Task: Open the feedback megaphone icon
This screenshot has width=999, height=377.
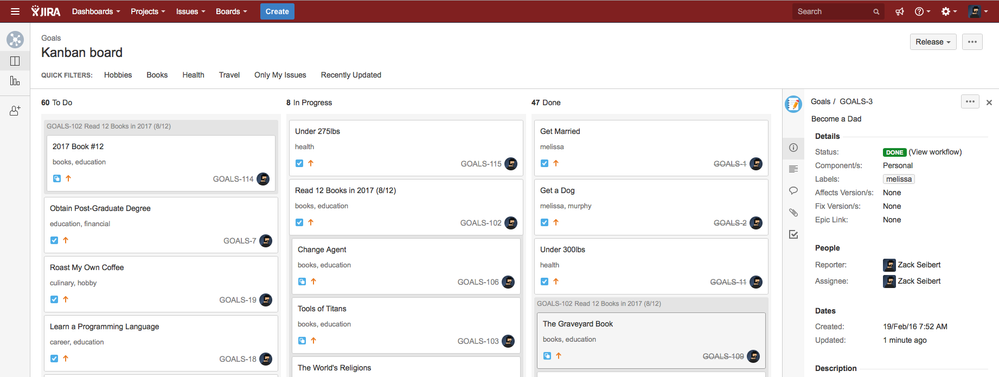Action: (899, 11)
